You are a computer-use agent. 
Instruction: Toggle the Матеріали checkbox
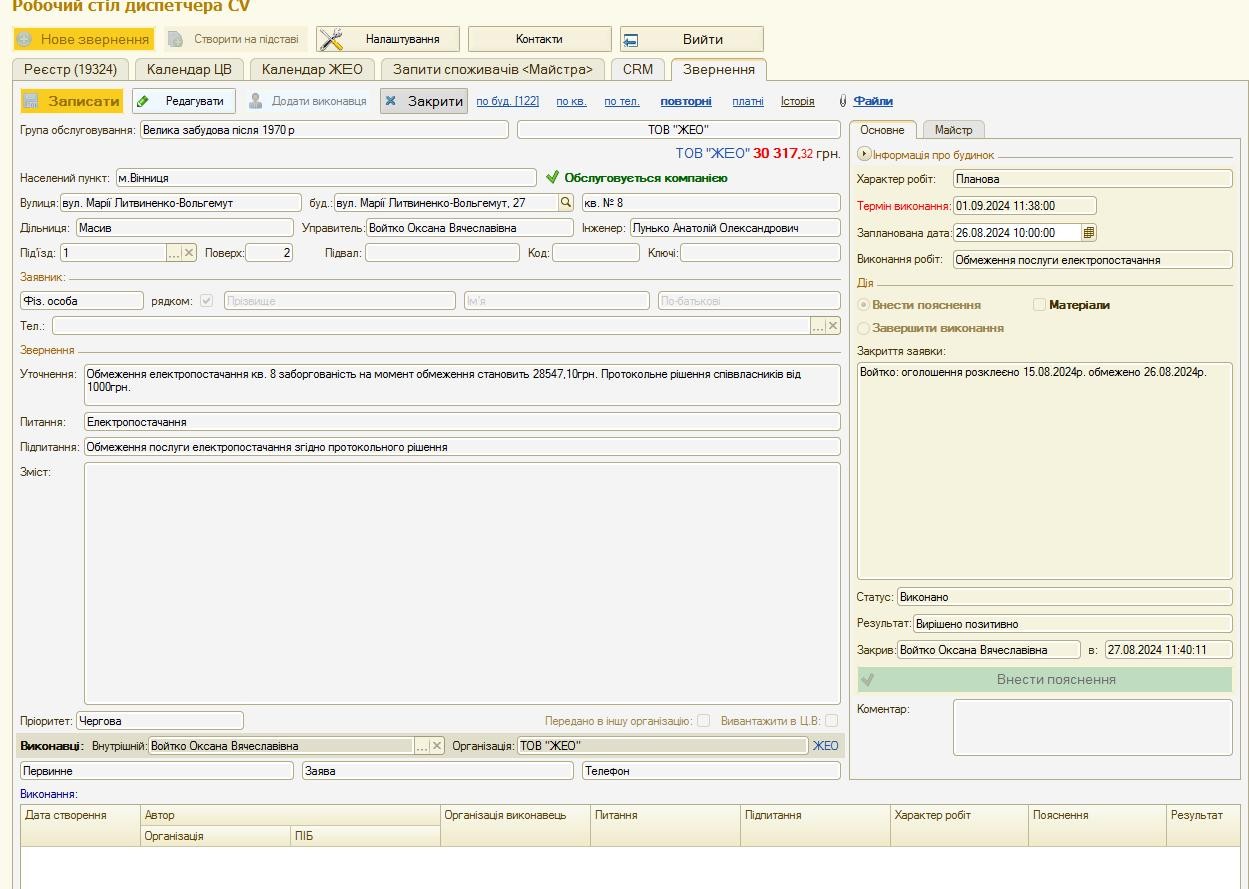(1039, 305)
